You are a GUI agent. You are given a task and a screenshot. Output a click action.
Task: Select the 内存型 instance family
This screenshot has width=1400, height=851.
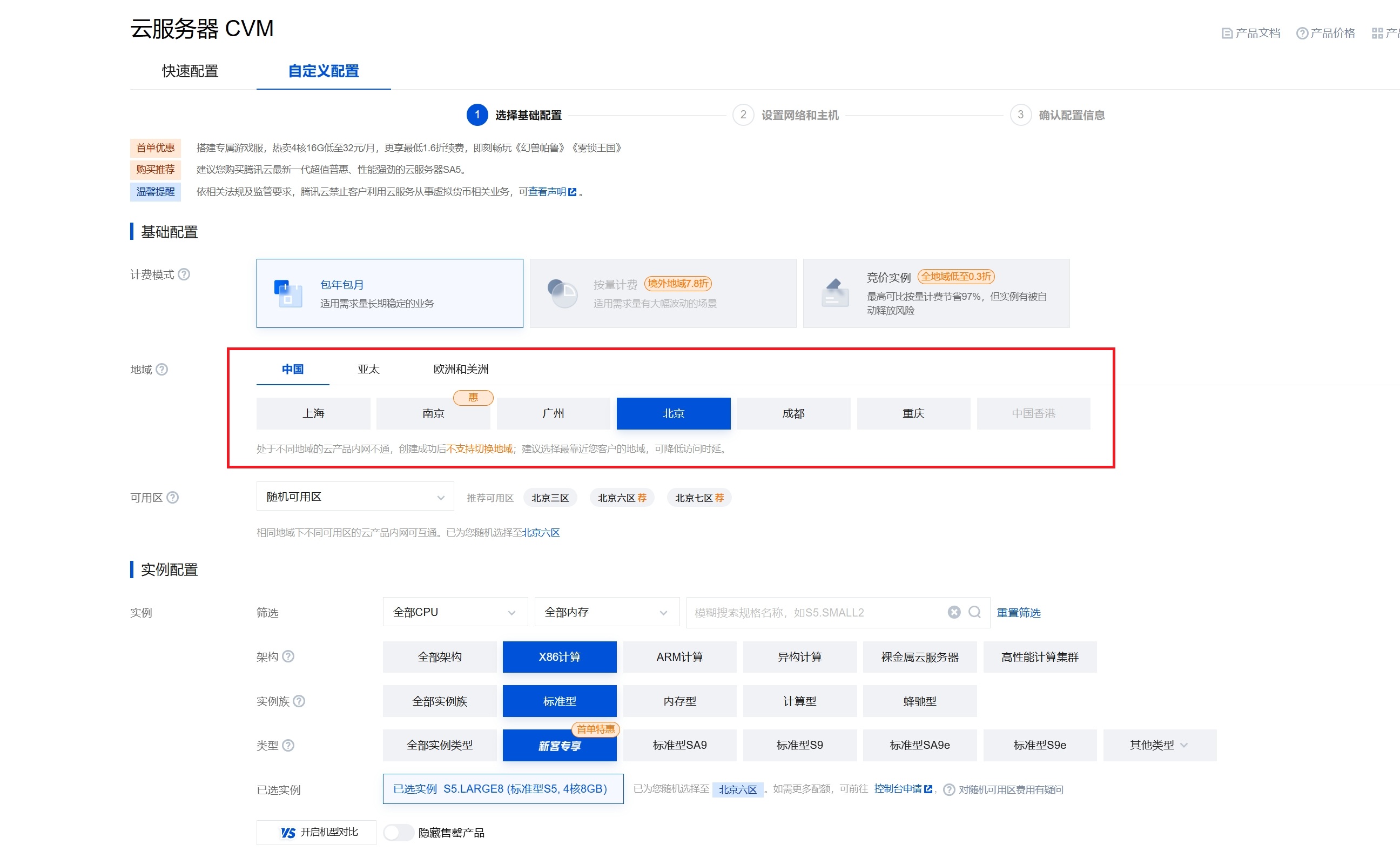(680, 701)
